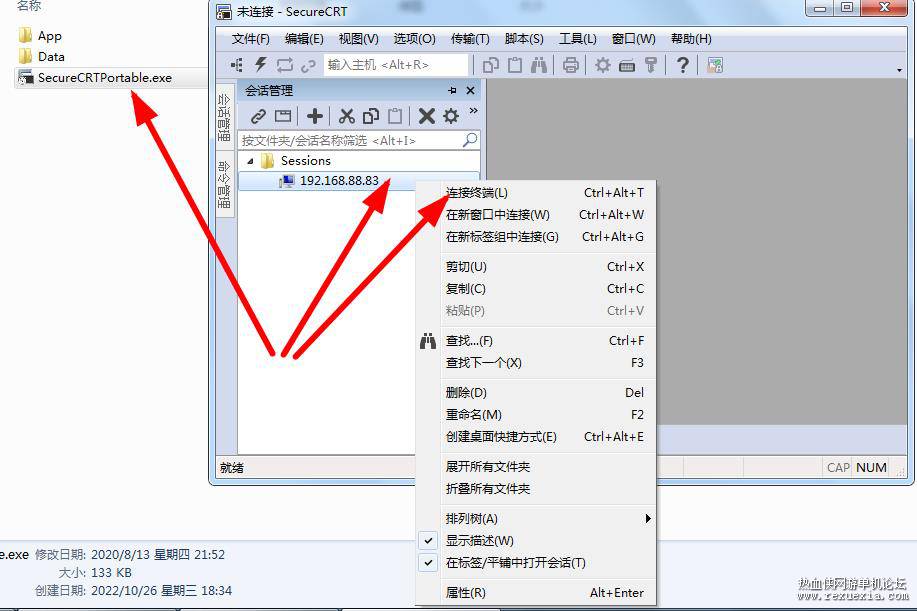Open the 工具(L) menu
This screenshot has height=611, width=917.
(x=578, y=39)
